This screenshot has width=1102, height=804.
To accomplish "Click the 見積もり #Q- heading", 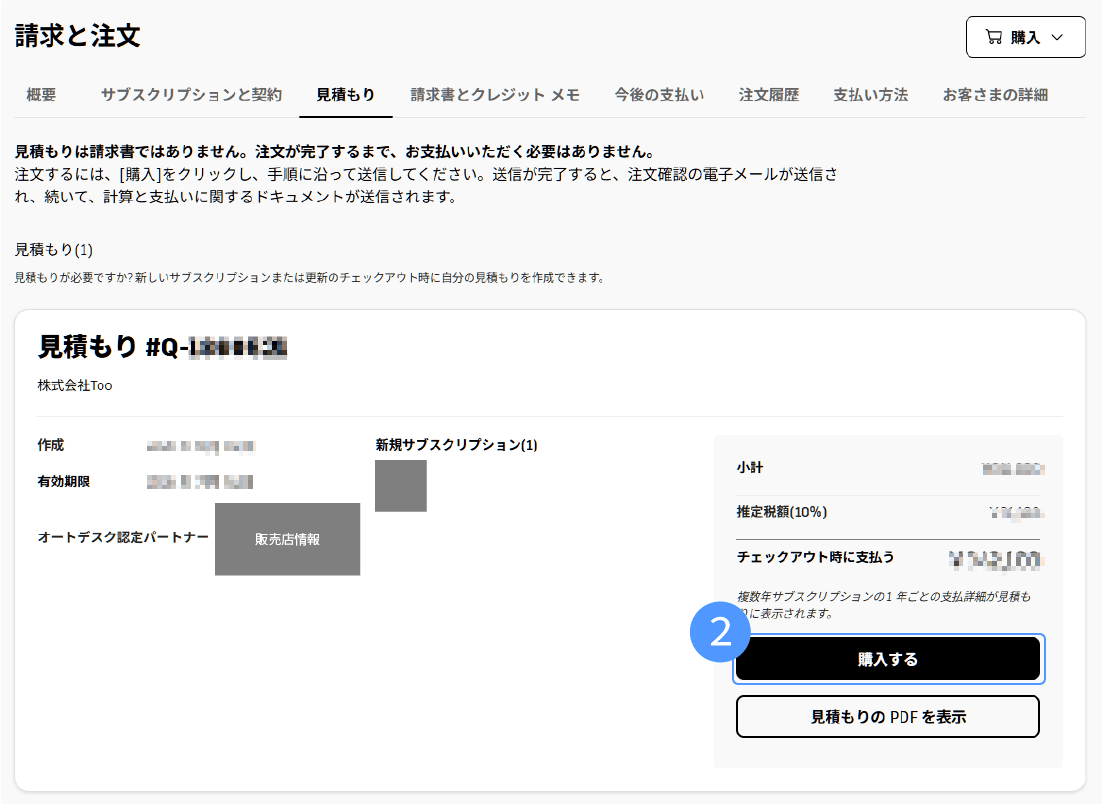I will coord(162,346).
